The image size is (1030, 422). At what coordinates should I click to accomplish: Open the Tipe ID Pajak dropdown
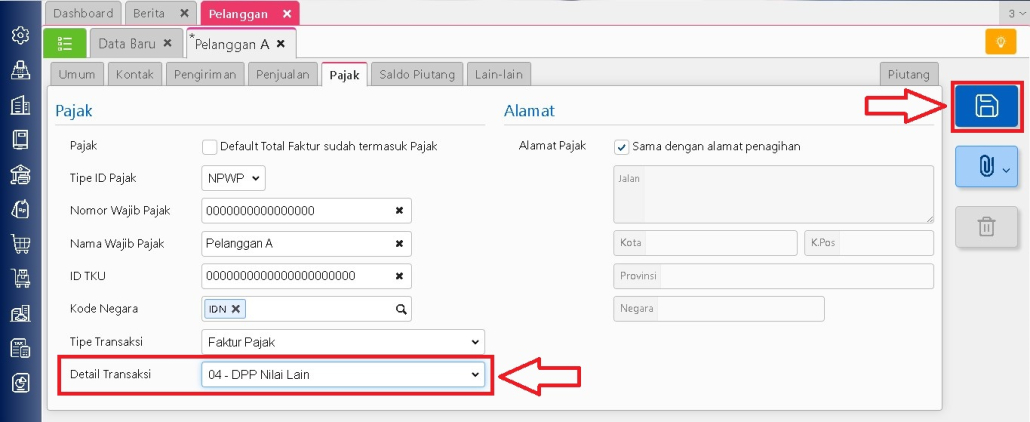click(x=234, y=178)
